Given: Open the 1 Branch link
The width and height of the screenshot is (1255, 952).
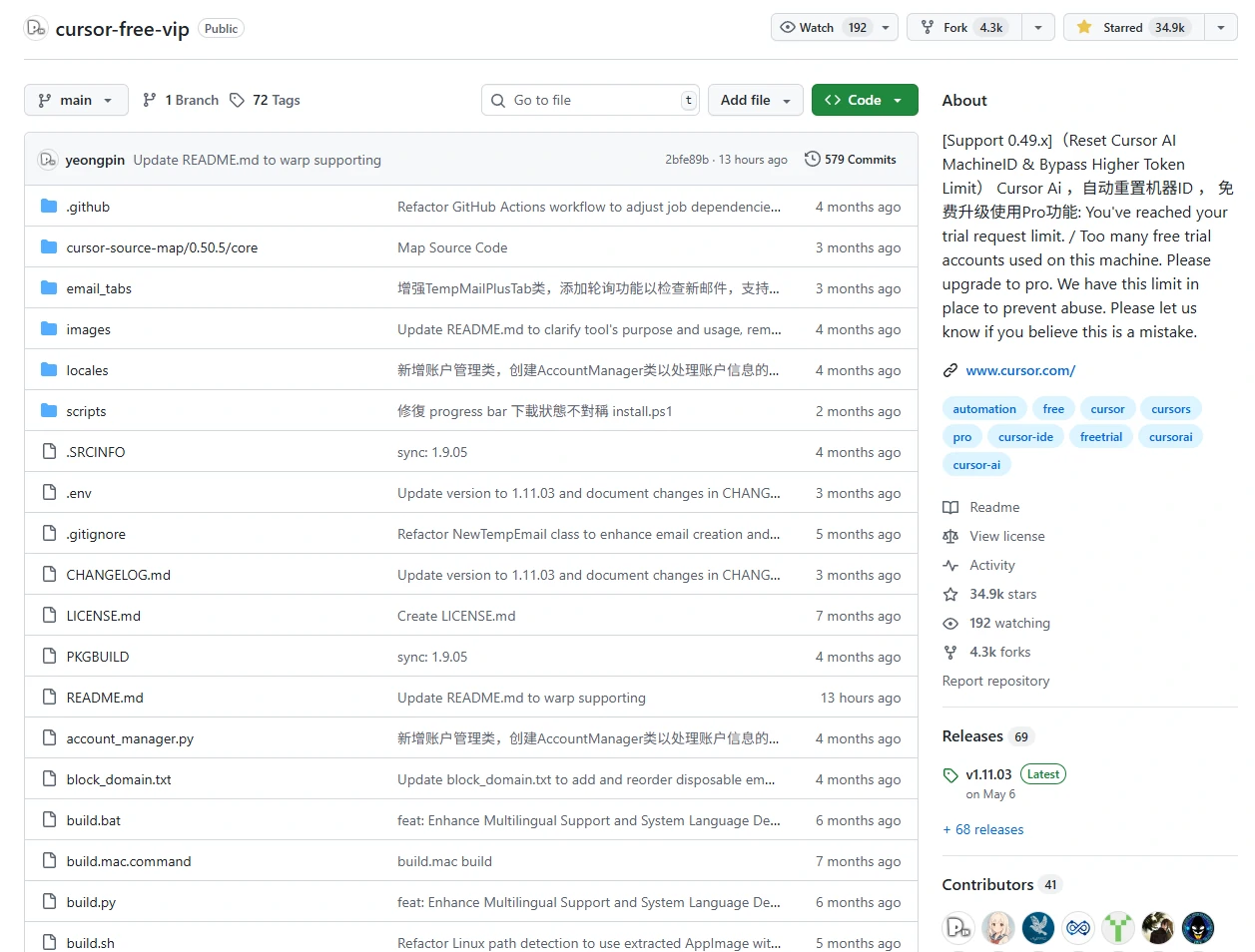Looking at the screenshot, I should (181, 100).
